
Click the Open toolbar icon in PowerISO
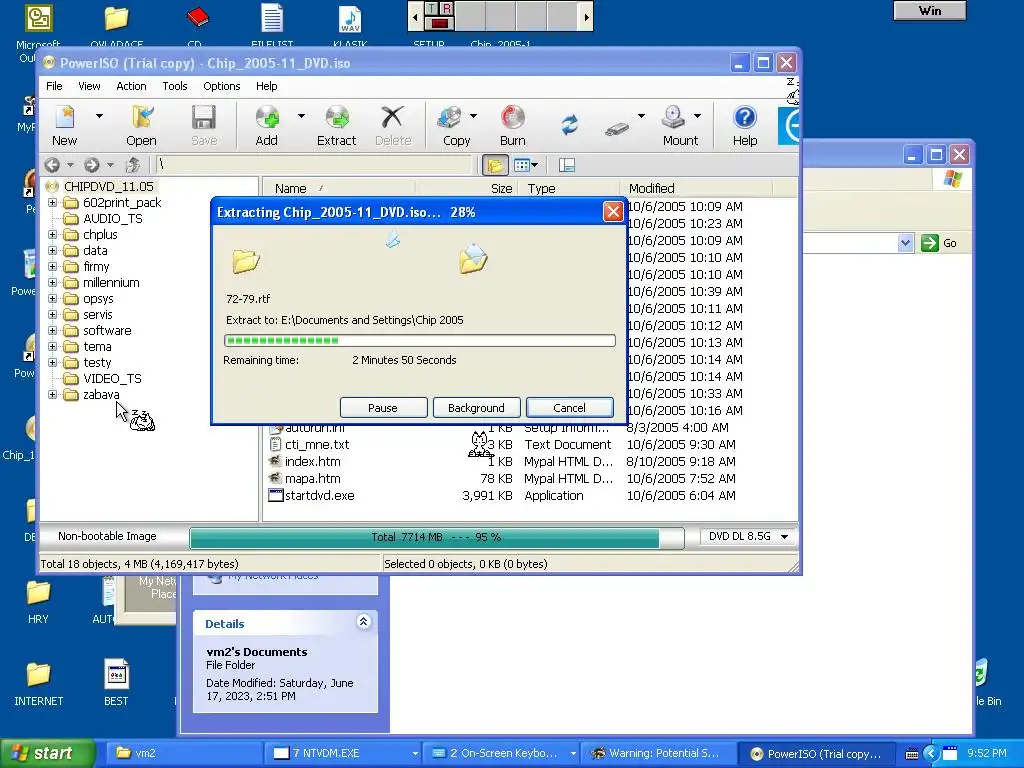(x=141, y=125)
